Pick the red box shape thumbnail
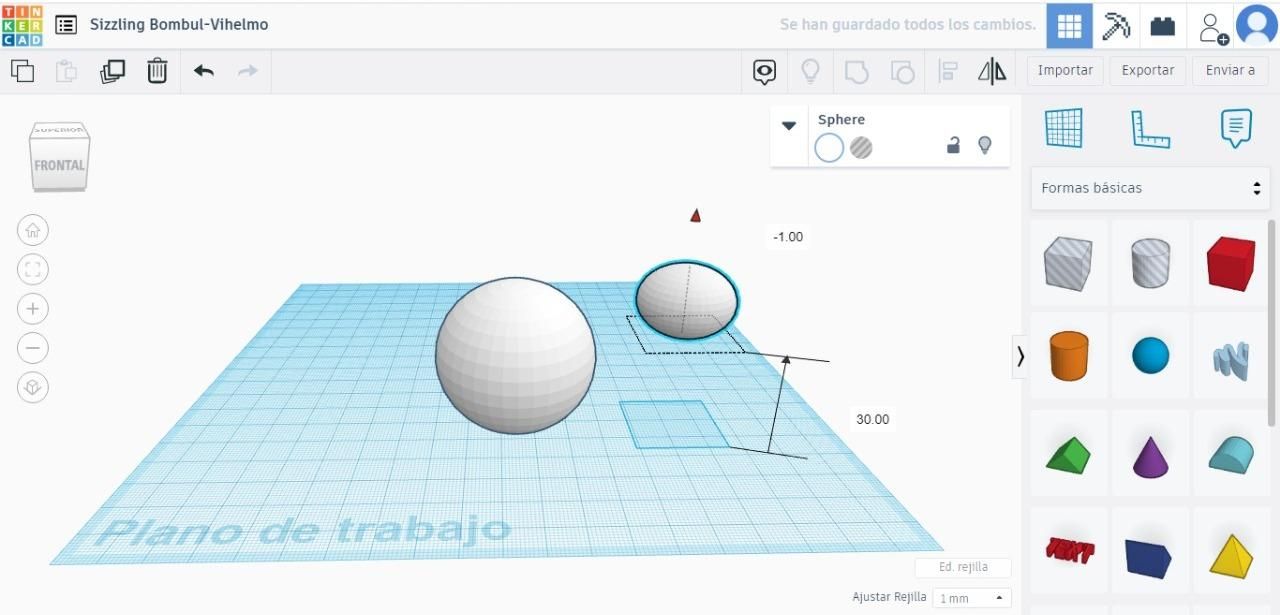 tap(1230, 264)
